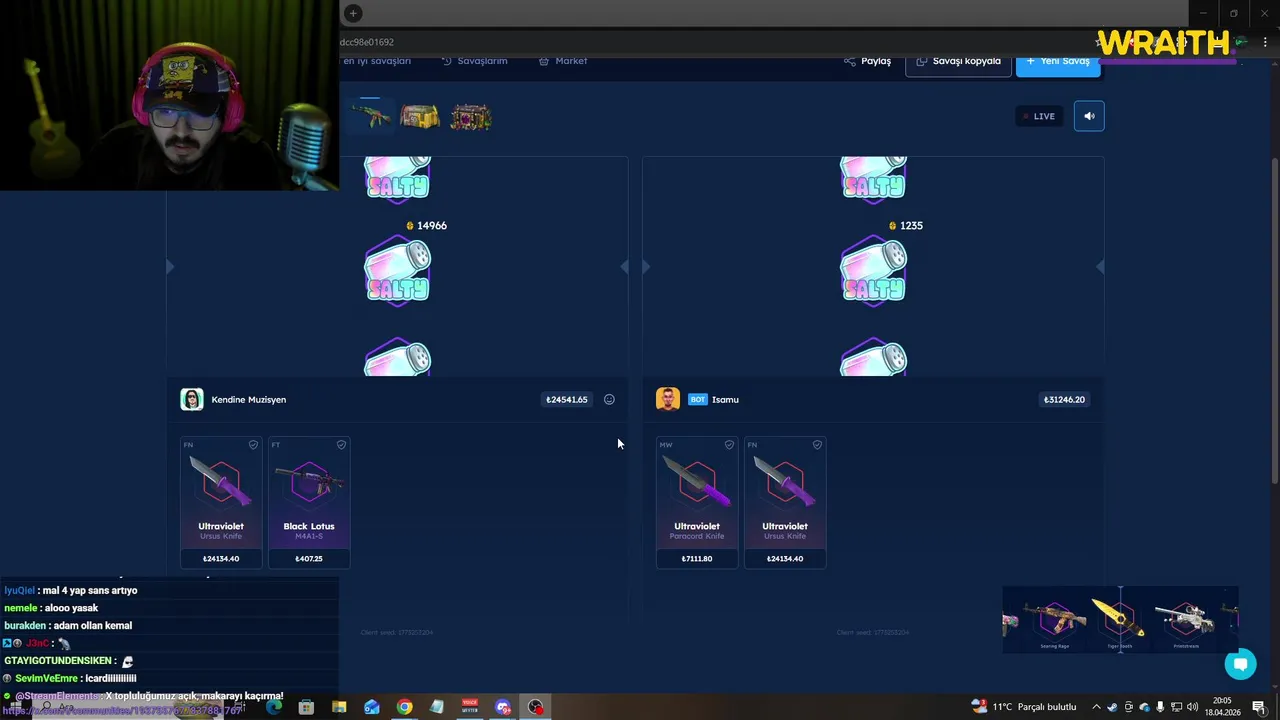Open Google Chrome from the taskbar
This screenshot has height=720, width=1280.
(x=404, y=707)
